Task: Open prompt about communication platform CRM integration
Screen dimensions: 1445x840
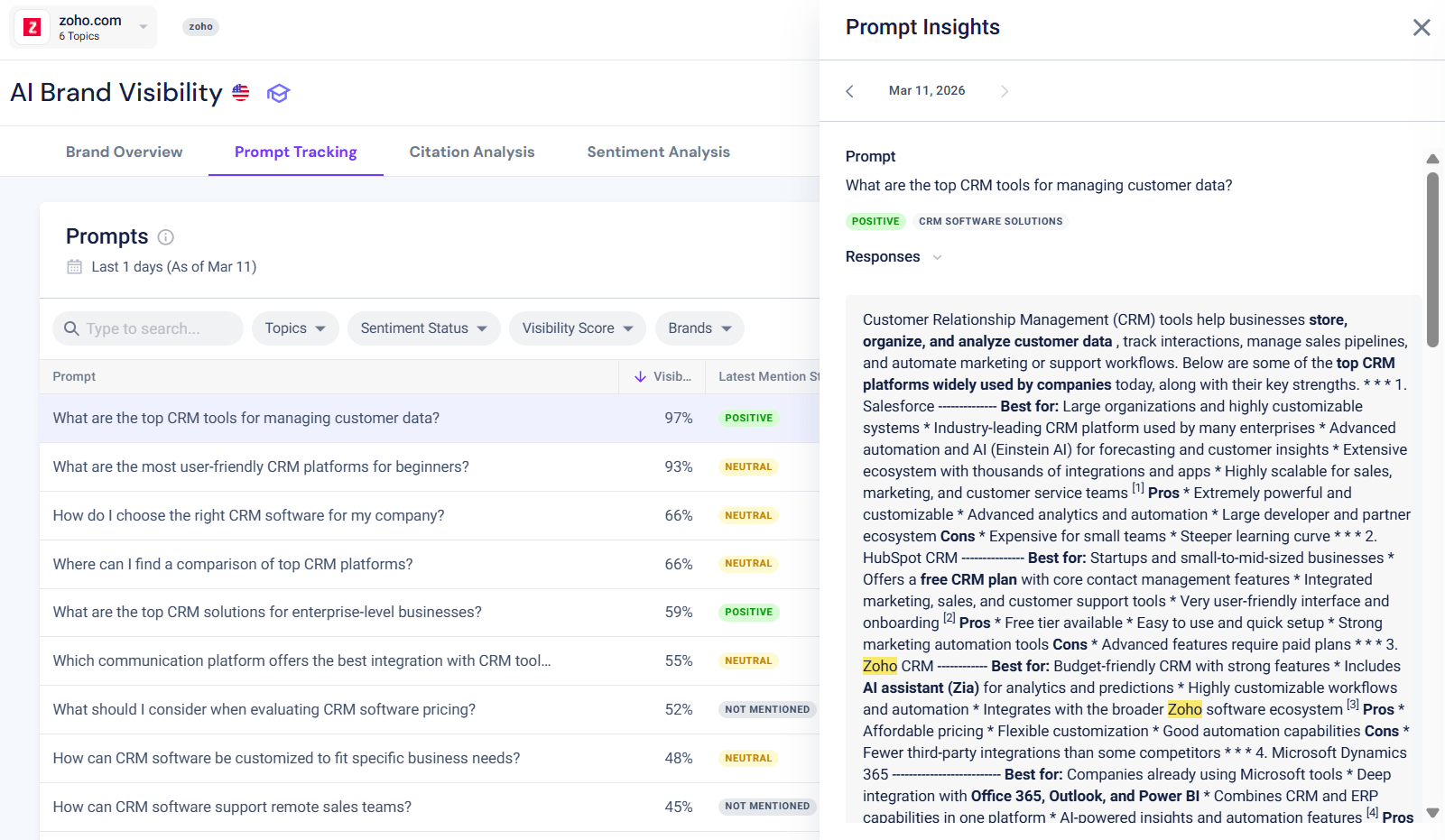Action: 301,660
